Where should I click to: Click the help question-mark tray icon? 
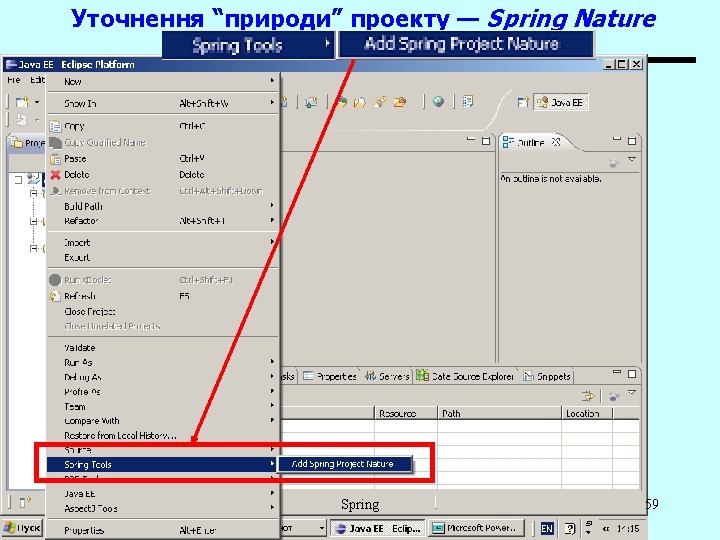point(569,529)
